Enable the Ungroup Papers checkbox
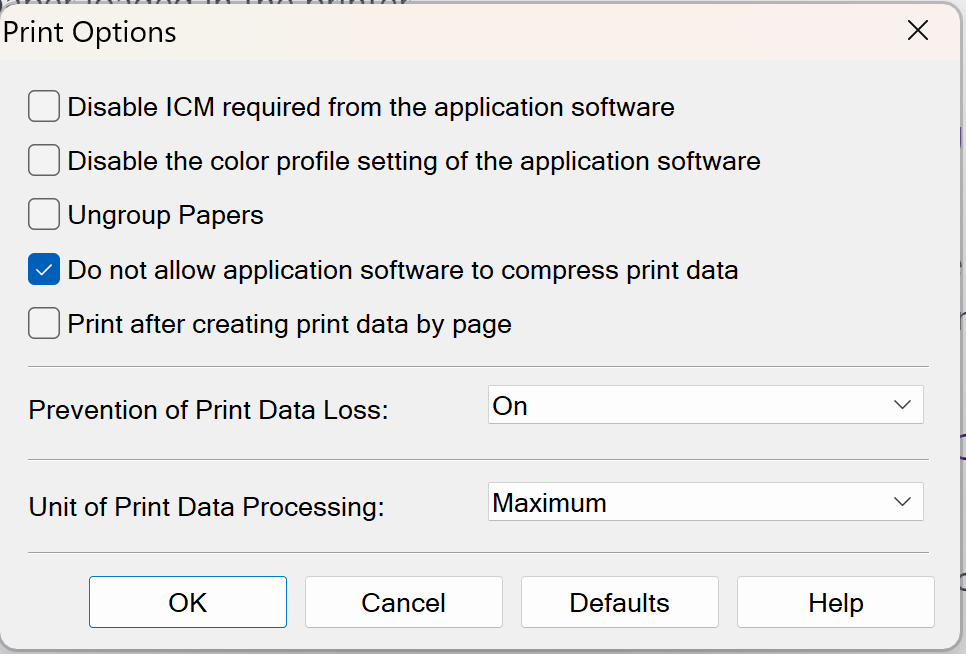Image resolution: width=966 pixels, height=654 pixels. pyautogui.click(x=44, y=214)
